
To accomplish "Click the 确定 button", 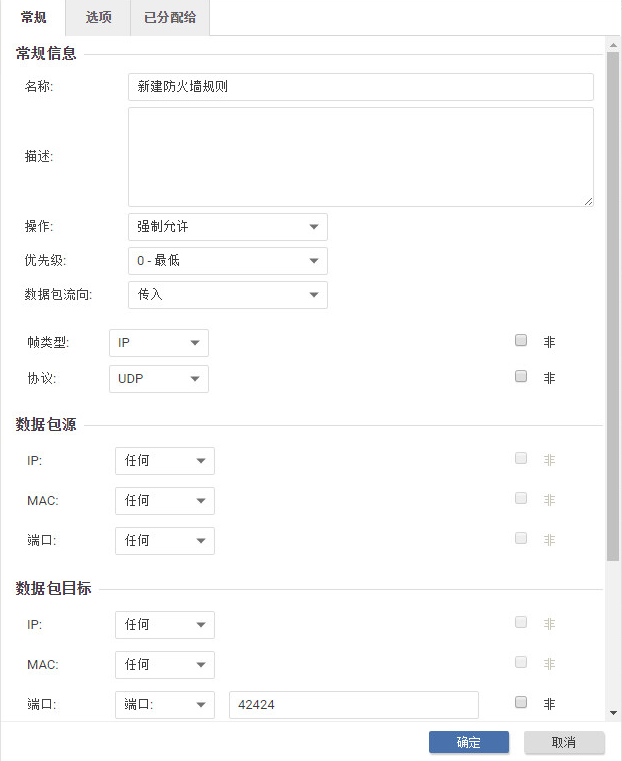I will pos(468,742).
